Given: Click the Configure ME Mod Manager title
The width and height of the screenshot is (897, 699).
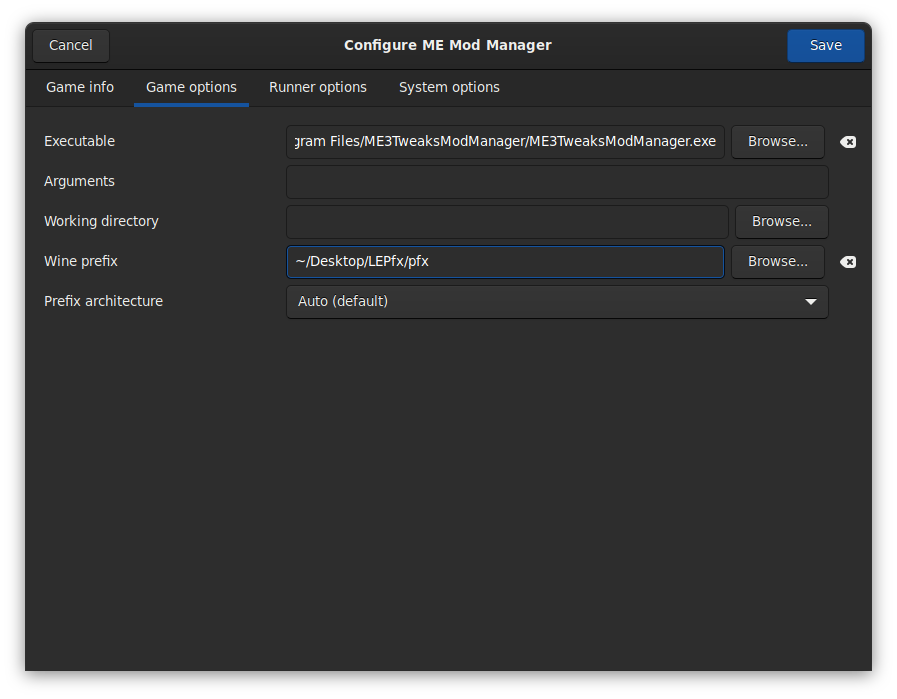Looking at the screenshot, I should pyautogui.click(x=448, y=46).
